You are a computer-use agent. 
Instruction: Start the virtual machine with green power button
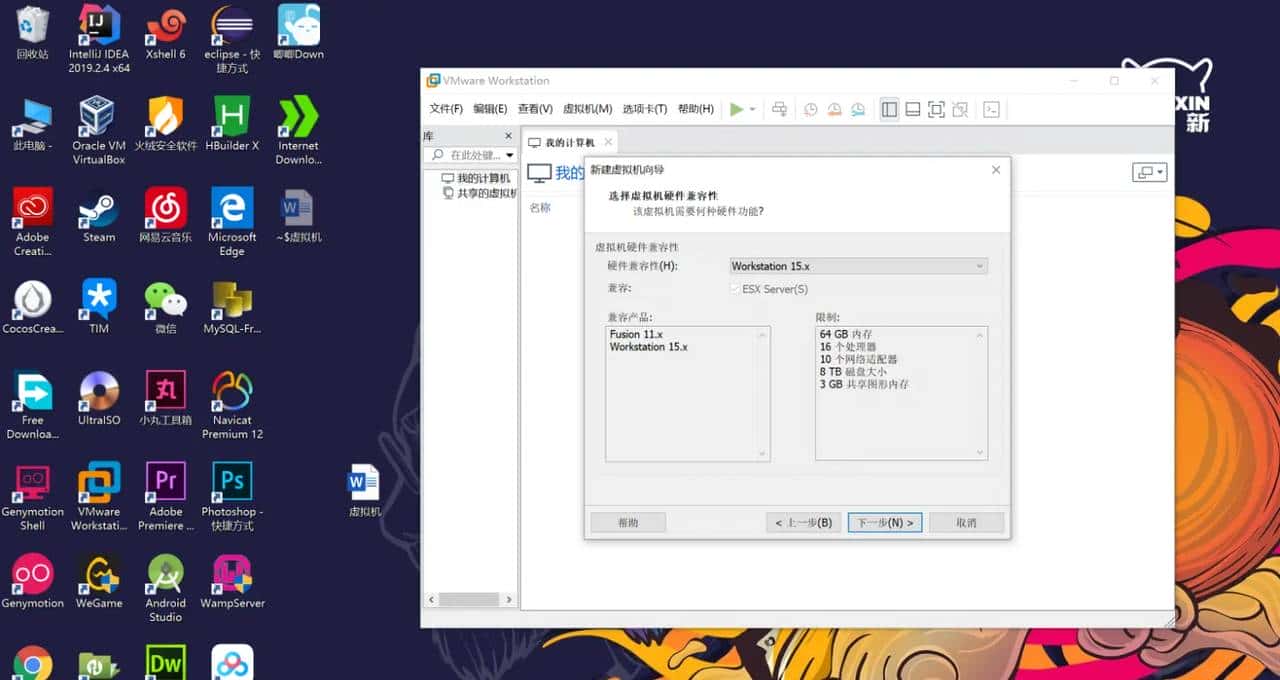tap(738, 109)
